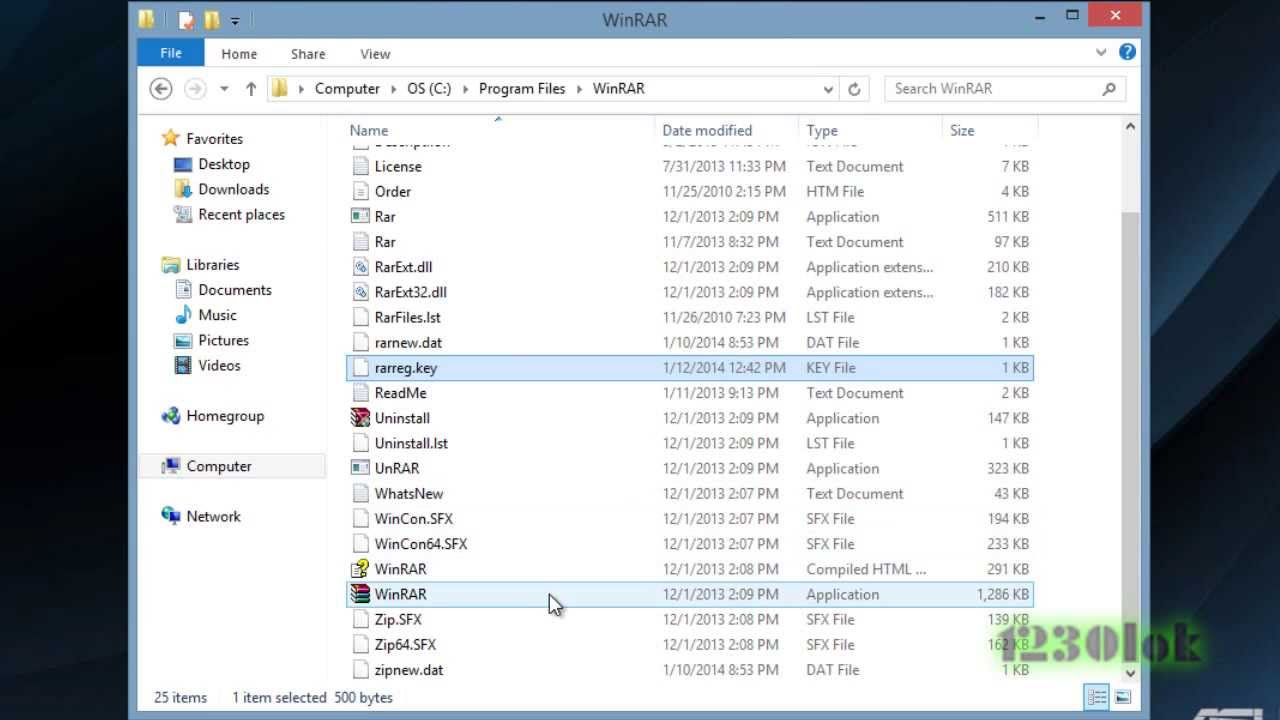Sort by the Date modified column header

pos(707,130)
